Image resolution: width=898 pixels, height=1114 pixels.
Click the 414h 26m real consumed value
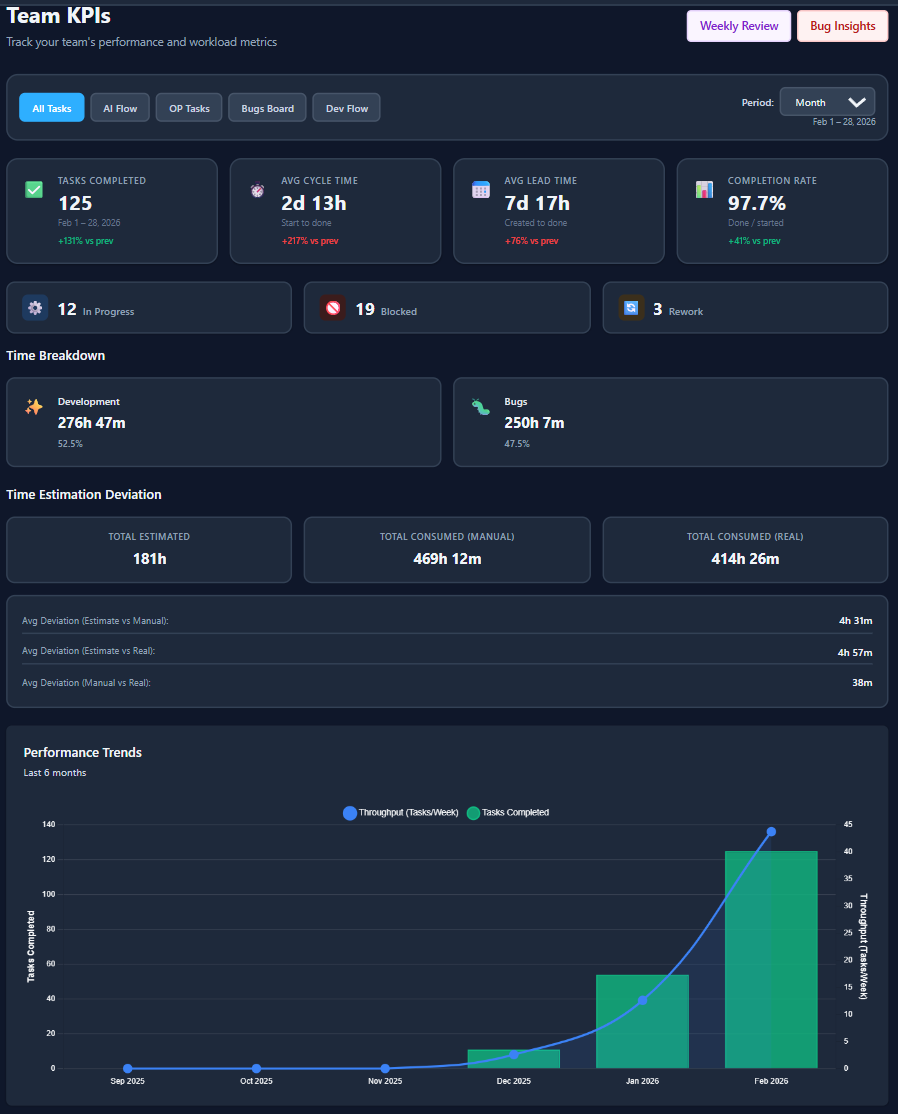pos(745,559)
